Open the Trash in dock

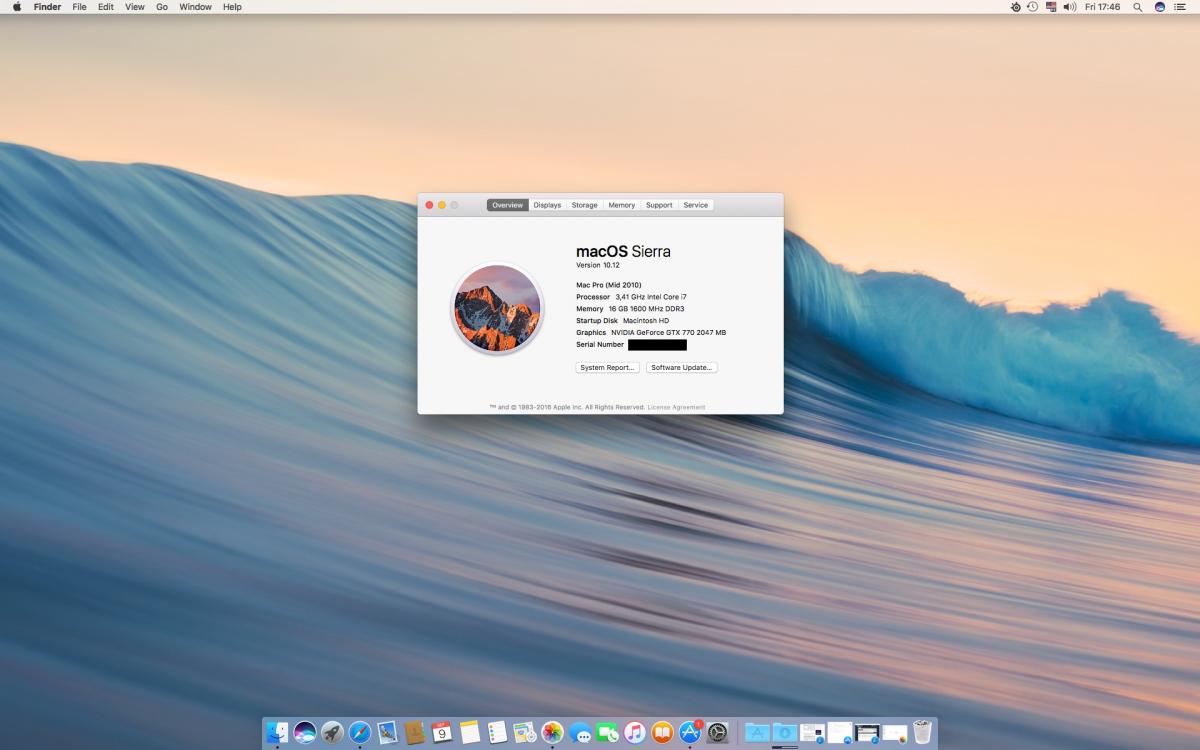(x=922, y=733)
